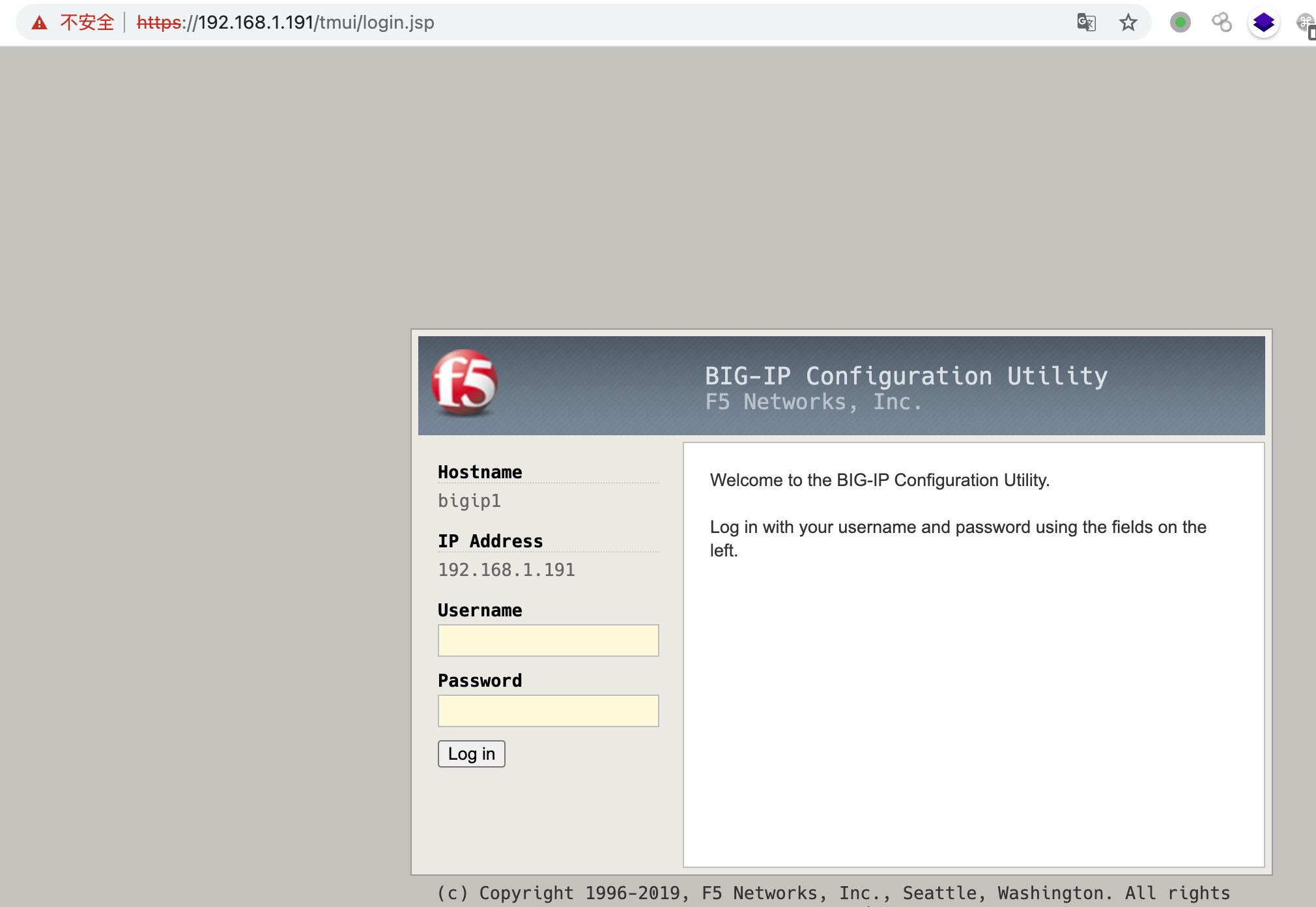This screenshot has width=1316, height=907.
Task: Open the green-dot proxy extension icon
Action: pyautogui.click(x=1180, y=22)
